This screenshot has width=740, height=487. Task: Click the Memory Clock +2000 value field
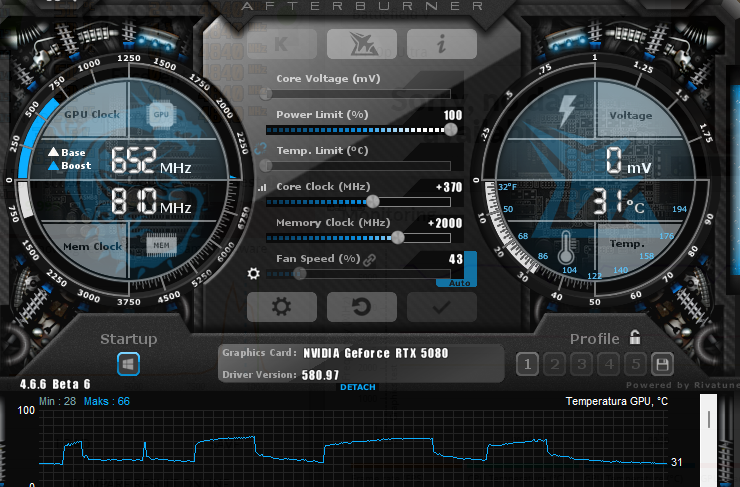coord(445,223)
